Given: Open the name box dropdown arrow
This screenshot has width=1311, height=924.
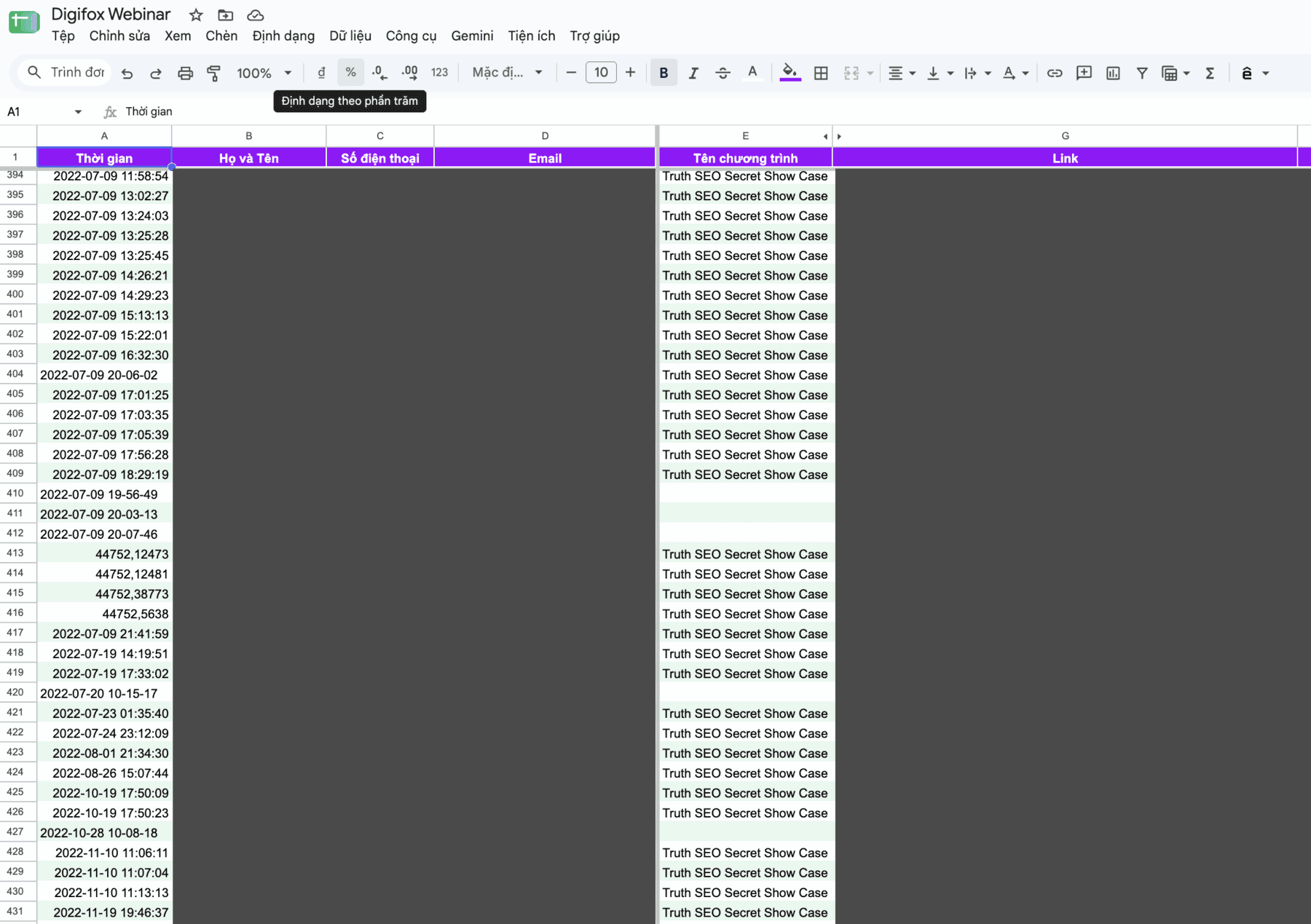Looking at the screenshot, I should point(78,111).
